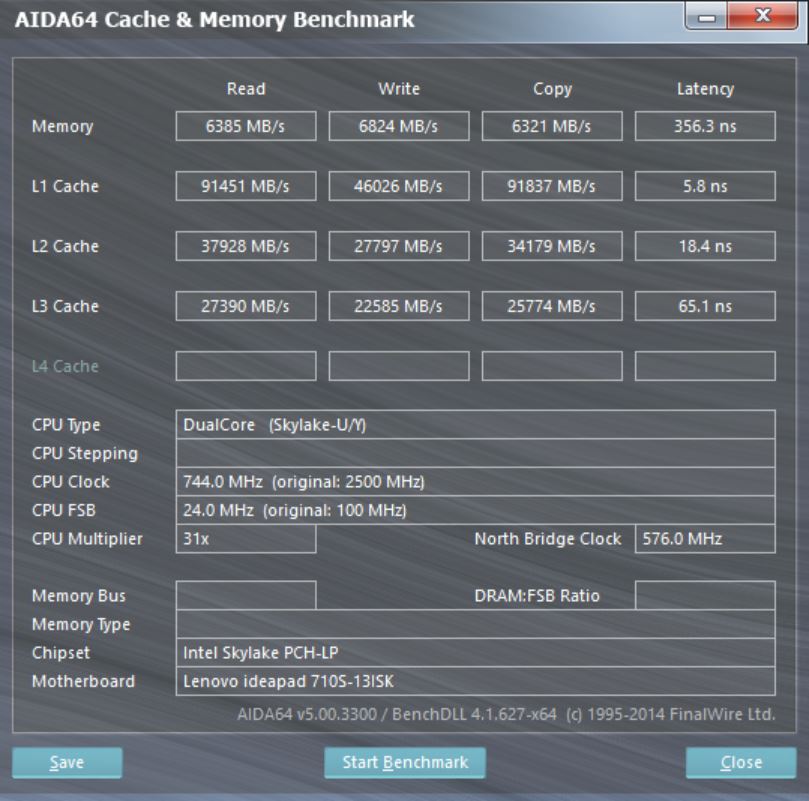Image resolution: width=809 pixels, height=801 pixels.
Task: Select Memory write value 6824 MB/s
Action: (399, 126)
